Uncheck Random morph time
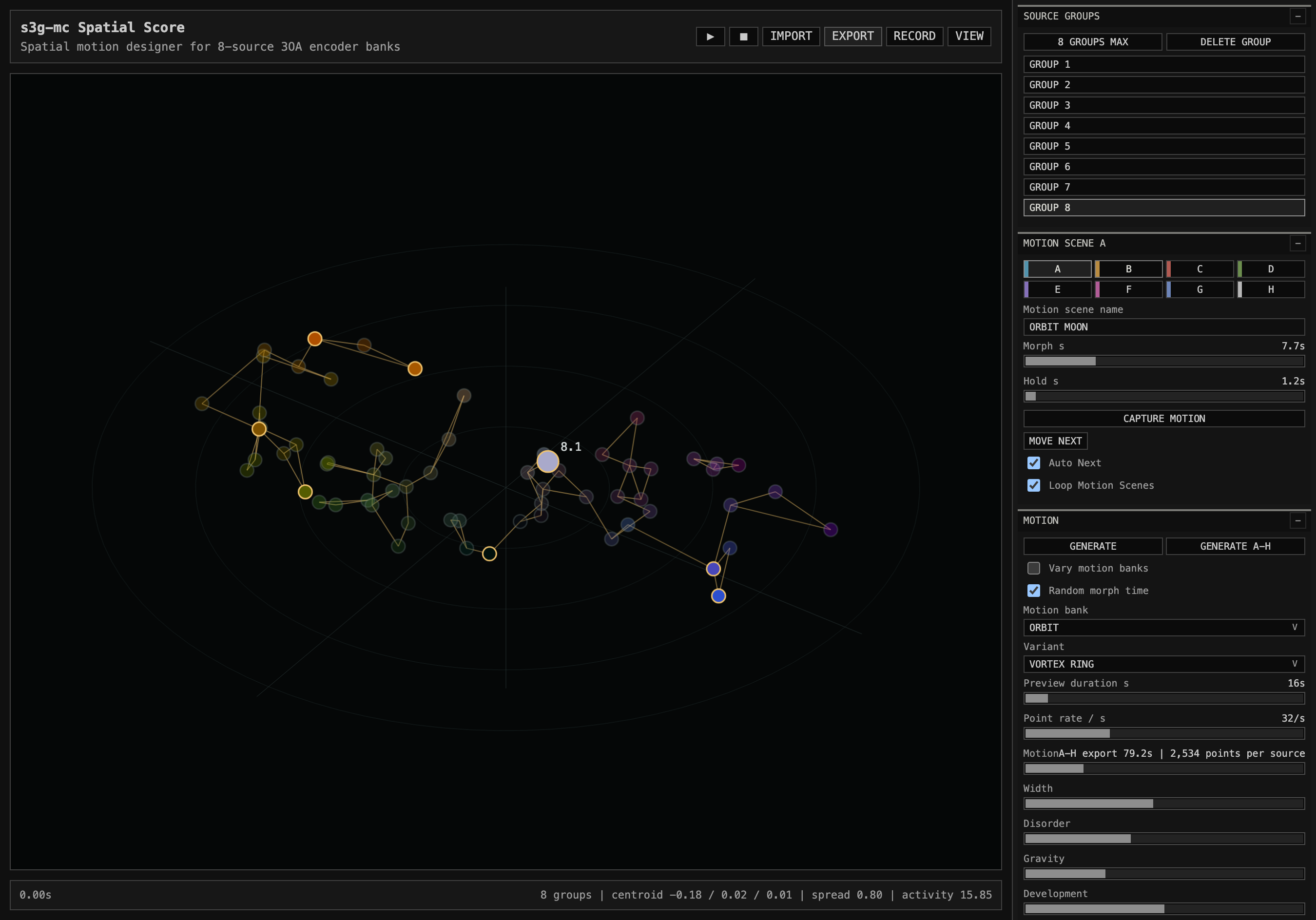Screen dimensions: 1316x920 1033,591
